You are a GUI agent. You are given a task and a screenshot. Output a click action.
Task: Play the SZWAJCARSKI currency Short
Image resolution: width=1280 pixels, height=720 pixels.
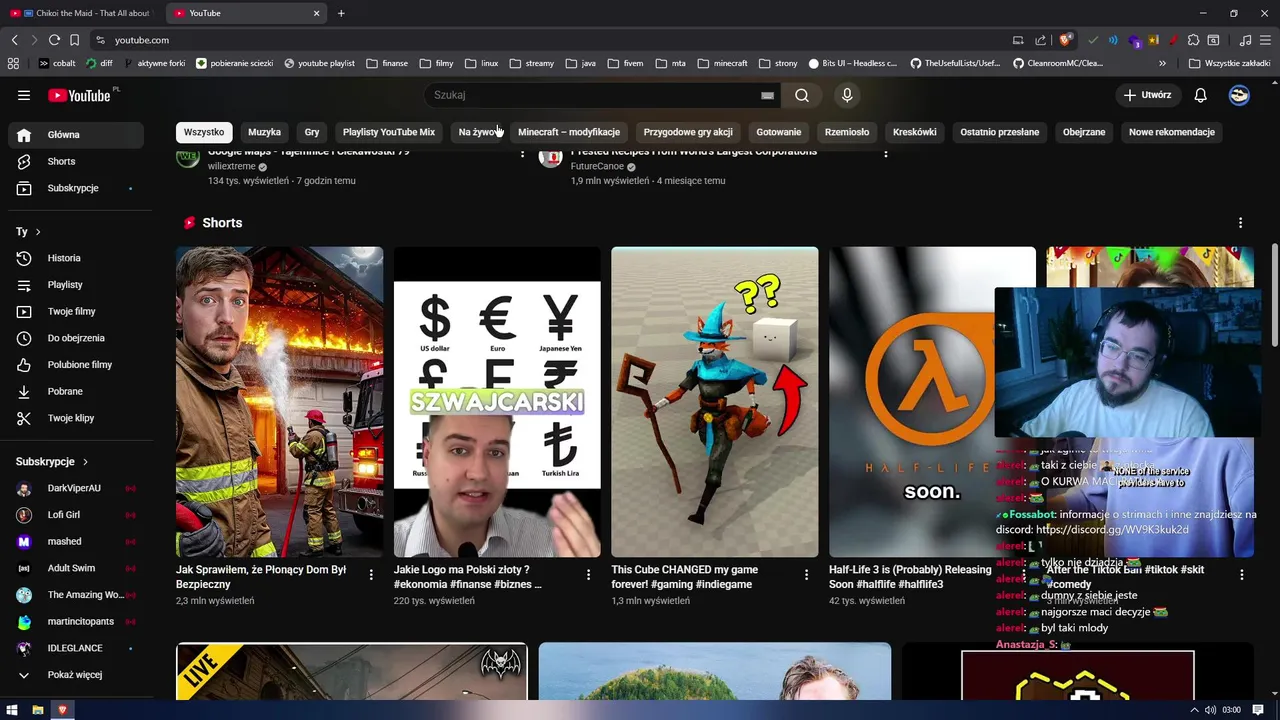[497, 402]
